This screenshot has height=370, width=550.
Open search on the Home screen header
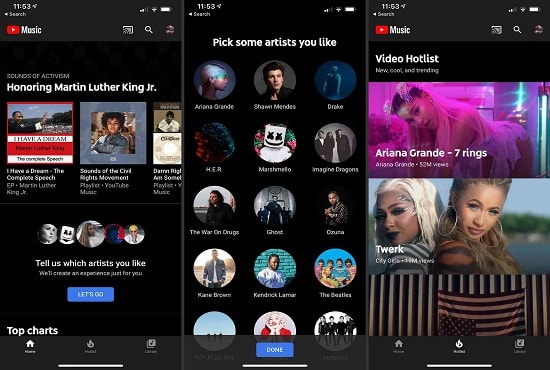(x=149, y=30)
